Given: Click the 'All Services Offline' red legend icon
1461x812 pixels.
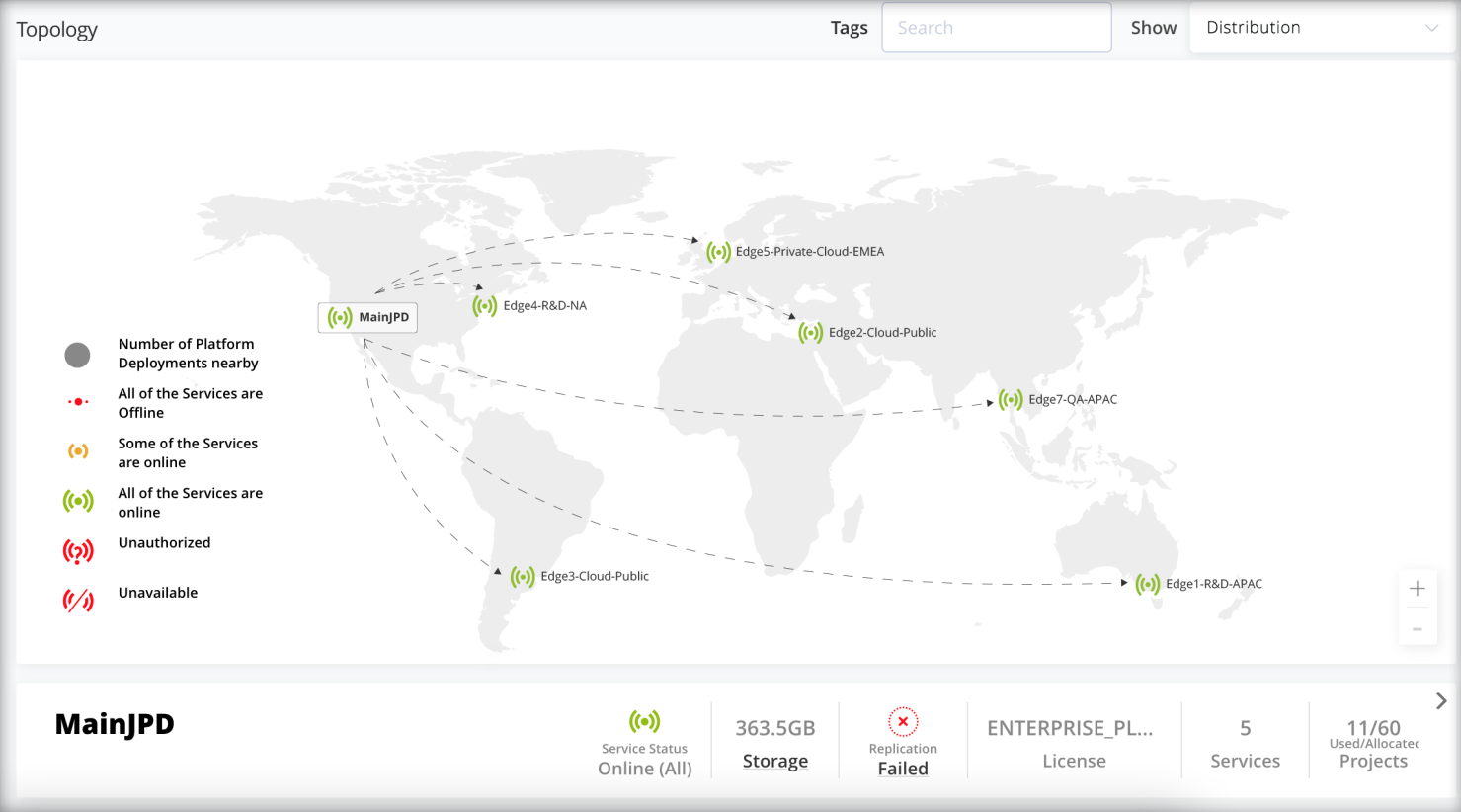Looking at the screenshot, I should point(78,401).
